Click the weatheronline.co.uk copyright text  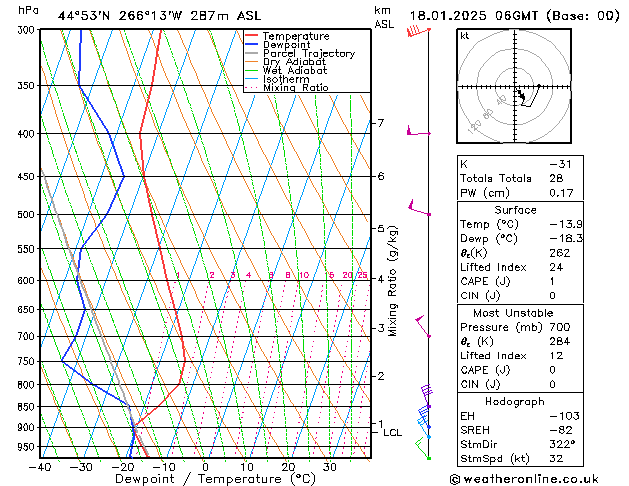point(524,479)
